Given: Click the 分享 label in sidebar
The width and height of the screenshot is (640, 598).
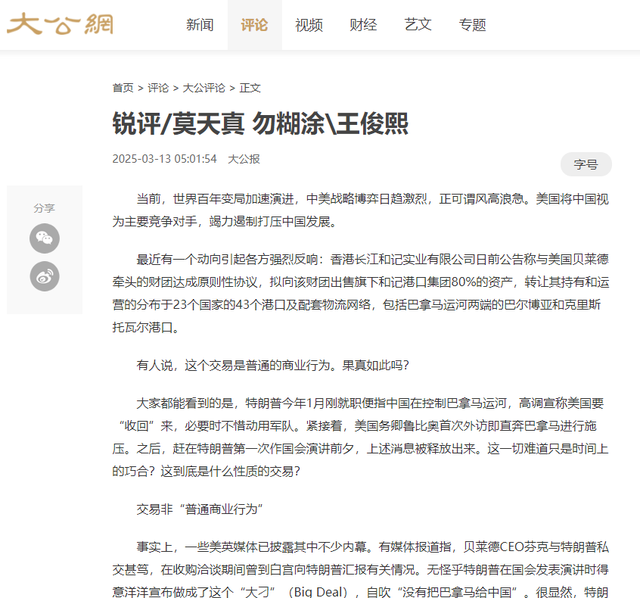Looking at the screenshot, I should tap(44, 208).
